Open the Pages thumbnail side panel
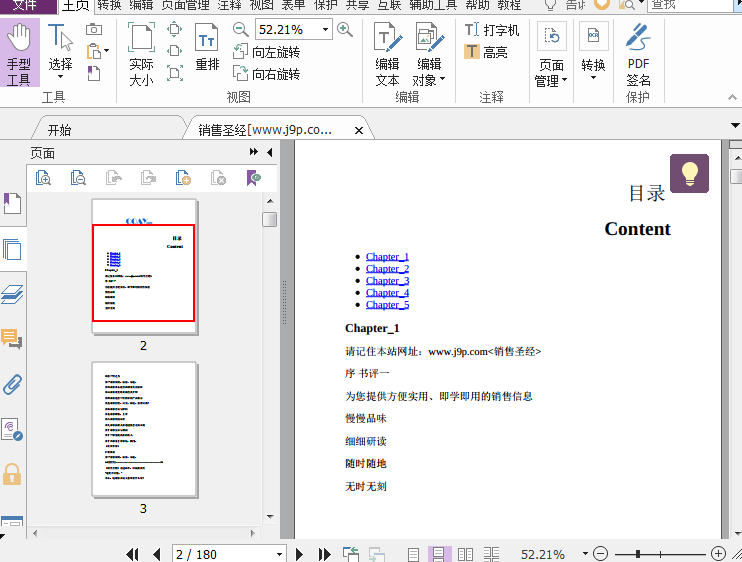The height and width of the screenshot is (562, 742). tap(12, 249)
